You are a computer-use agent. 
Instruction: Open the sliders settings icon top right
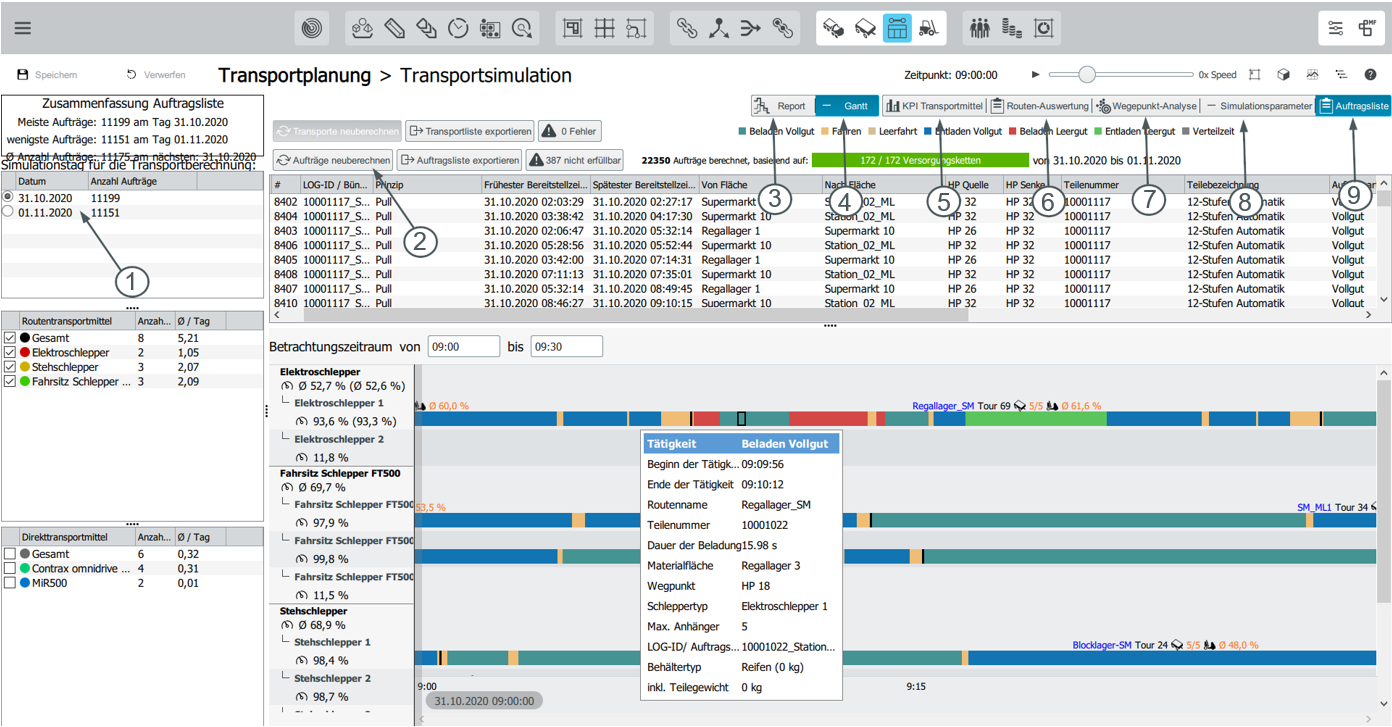(x=1336, y=28)
